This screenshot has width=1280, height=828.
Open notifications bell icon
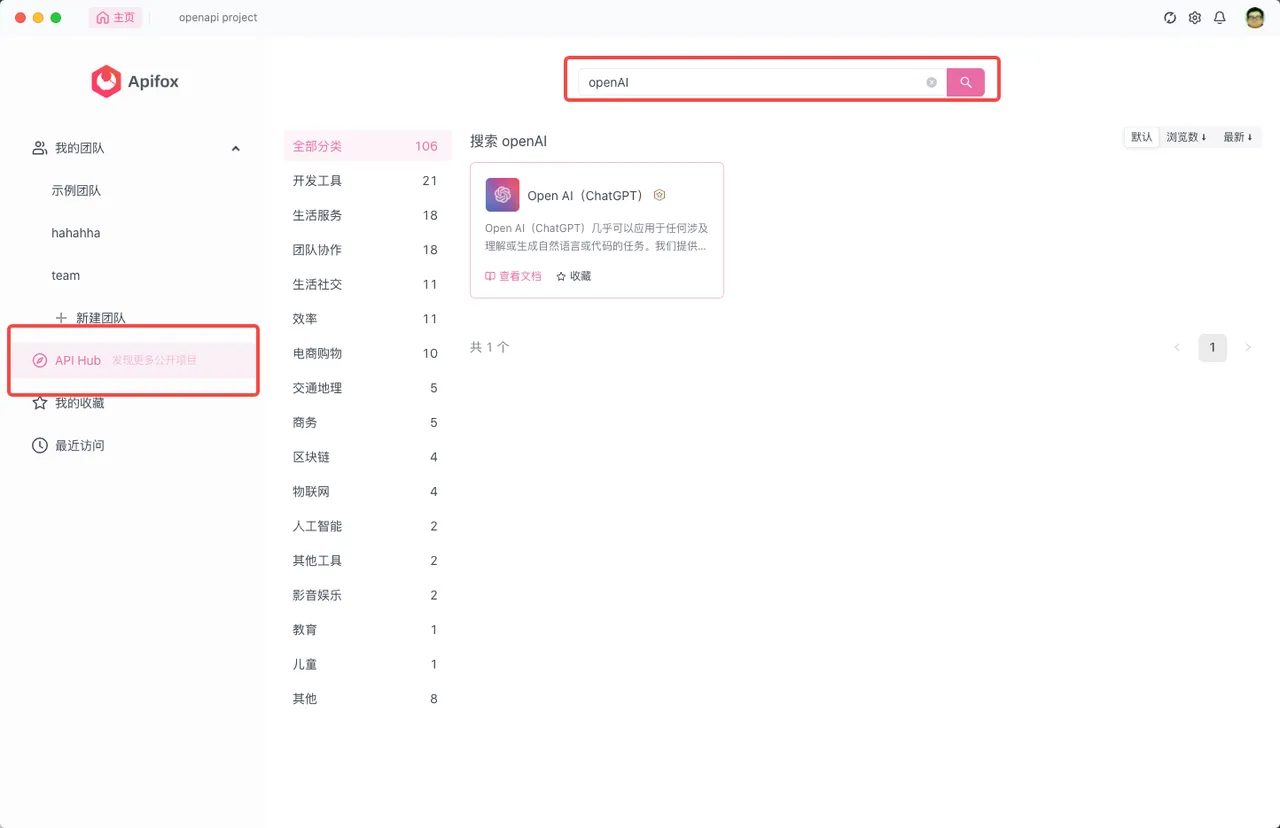click(1220, 18)
